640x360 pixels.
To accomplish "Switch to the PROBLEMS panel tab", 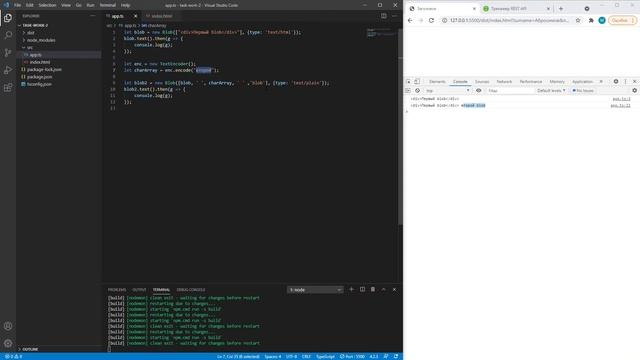I will (117, 290).
